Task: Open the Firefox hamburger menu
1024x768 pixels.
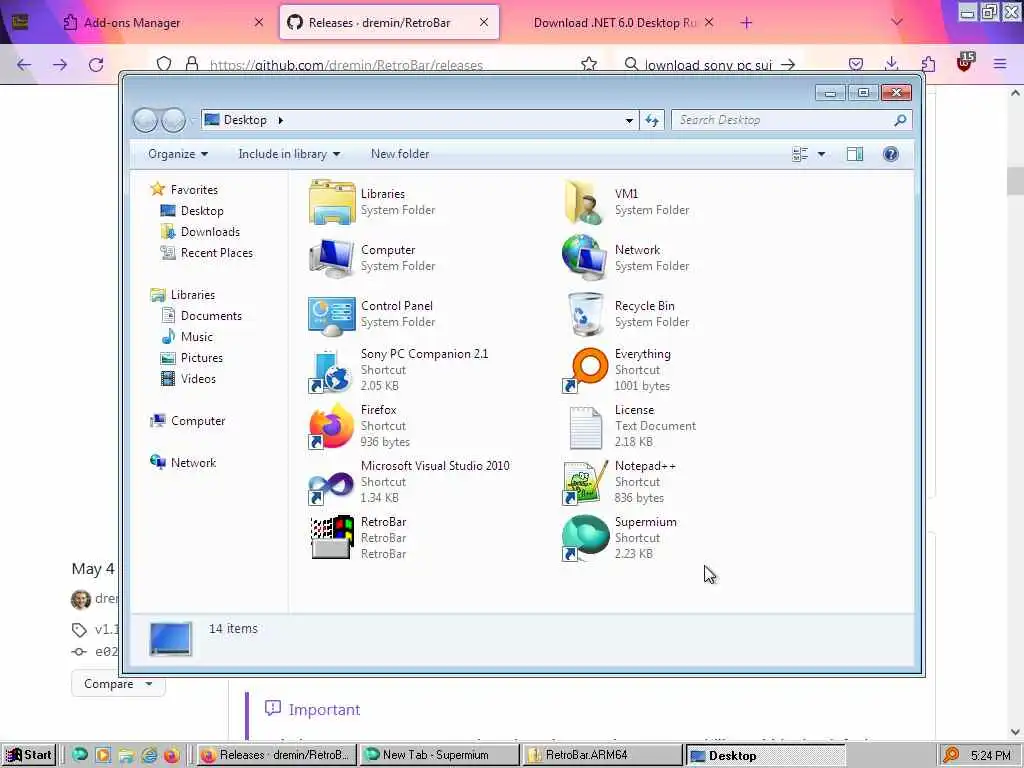Action: [x=1000, y=64]
